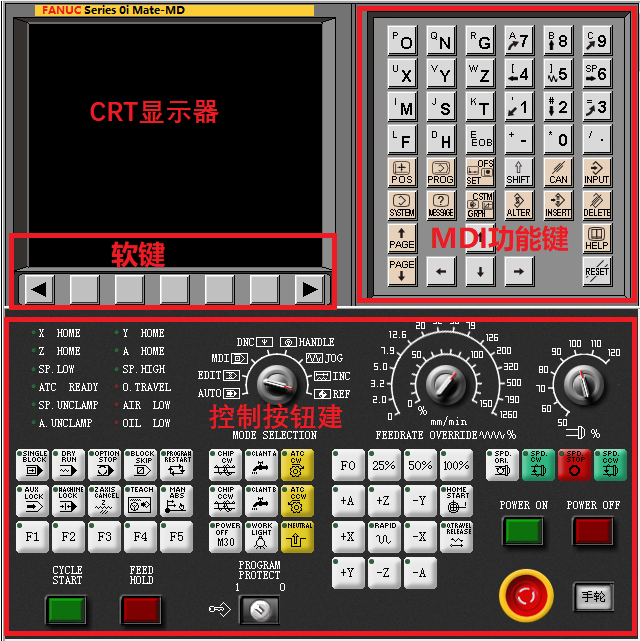
Task: Click the F1 function button
Action: pos(32,537)
